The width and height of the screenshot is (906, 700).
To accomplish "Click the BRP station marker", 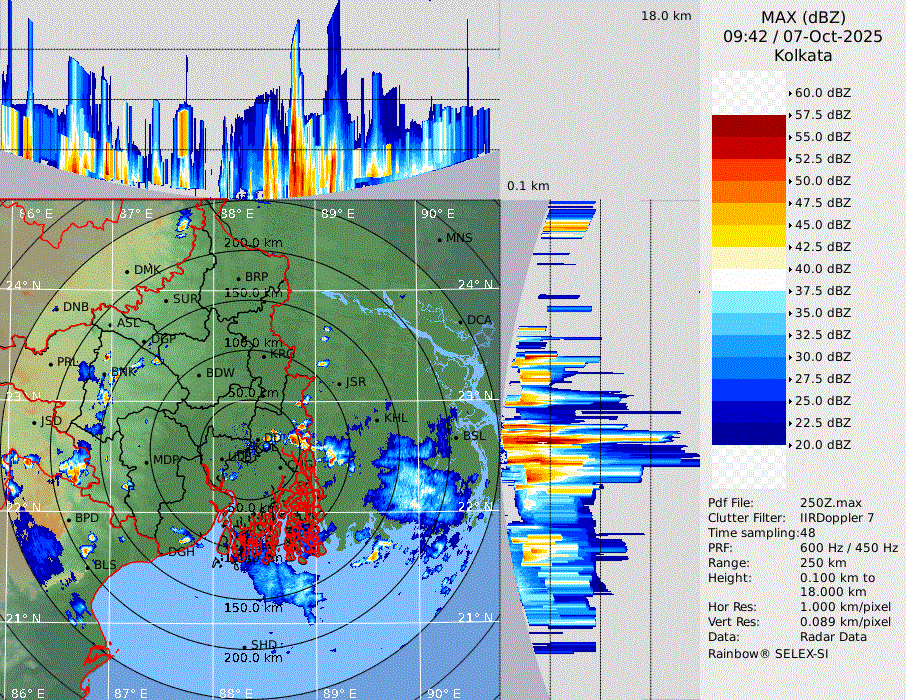I will [x=238, y=278].
